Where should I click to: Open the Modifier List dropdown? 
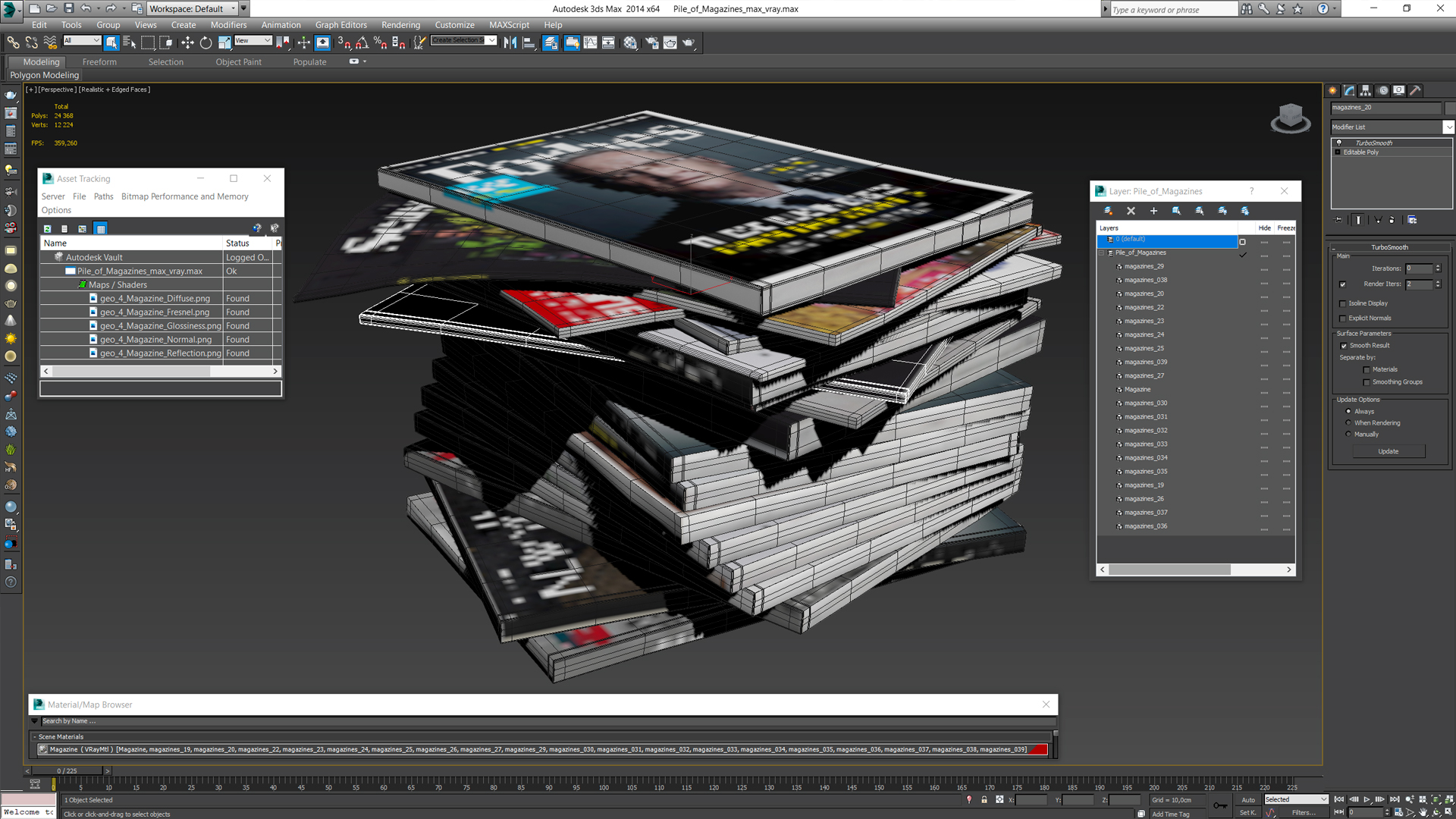[1448, 127]
